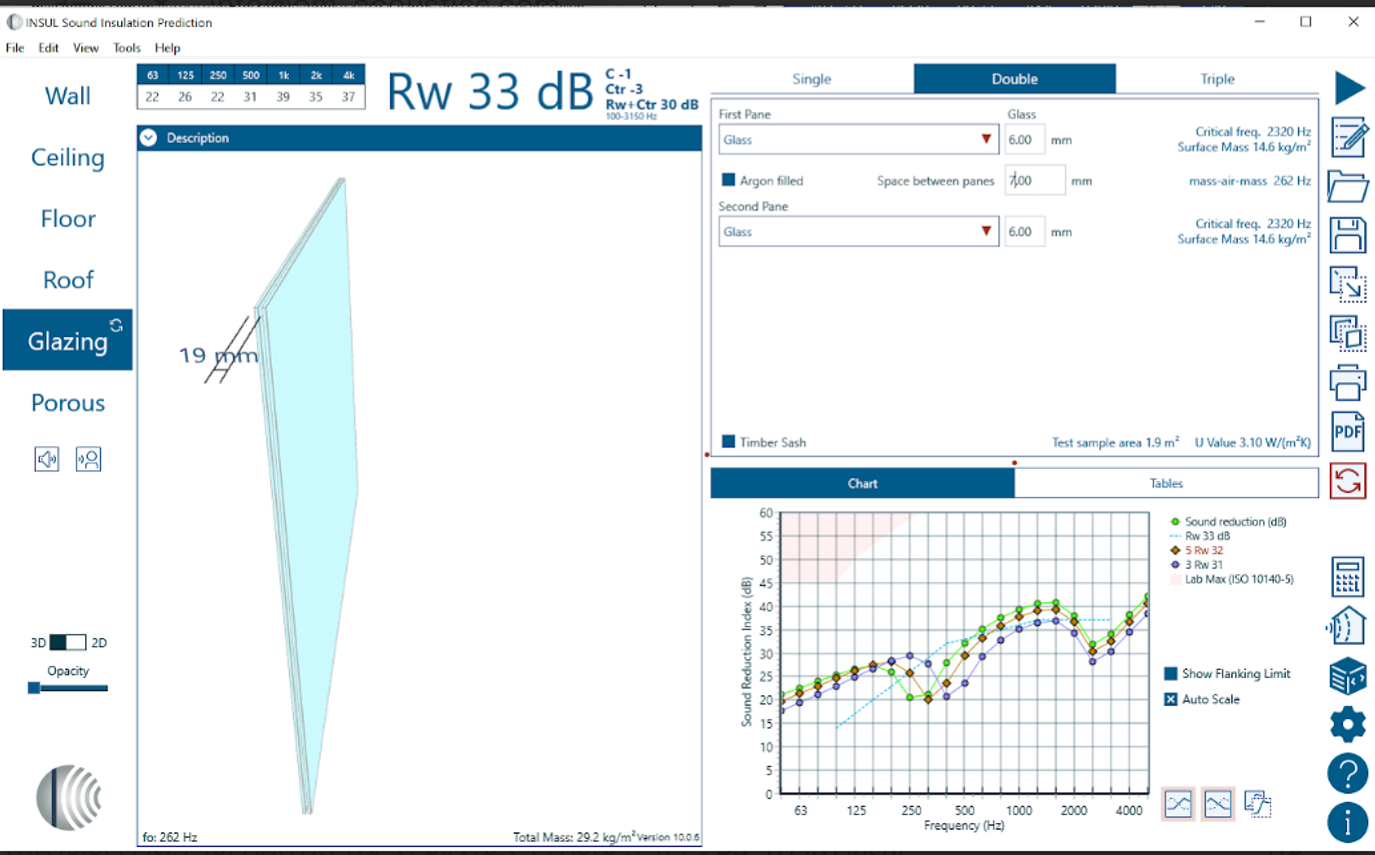Click the large Rw 33 dB result
This screenshot has height=855, width=1375.
490,92
